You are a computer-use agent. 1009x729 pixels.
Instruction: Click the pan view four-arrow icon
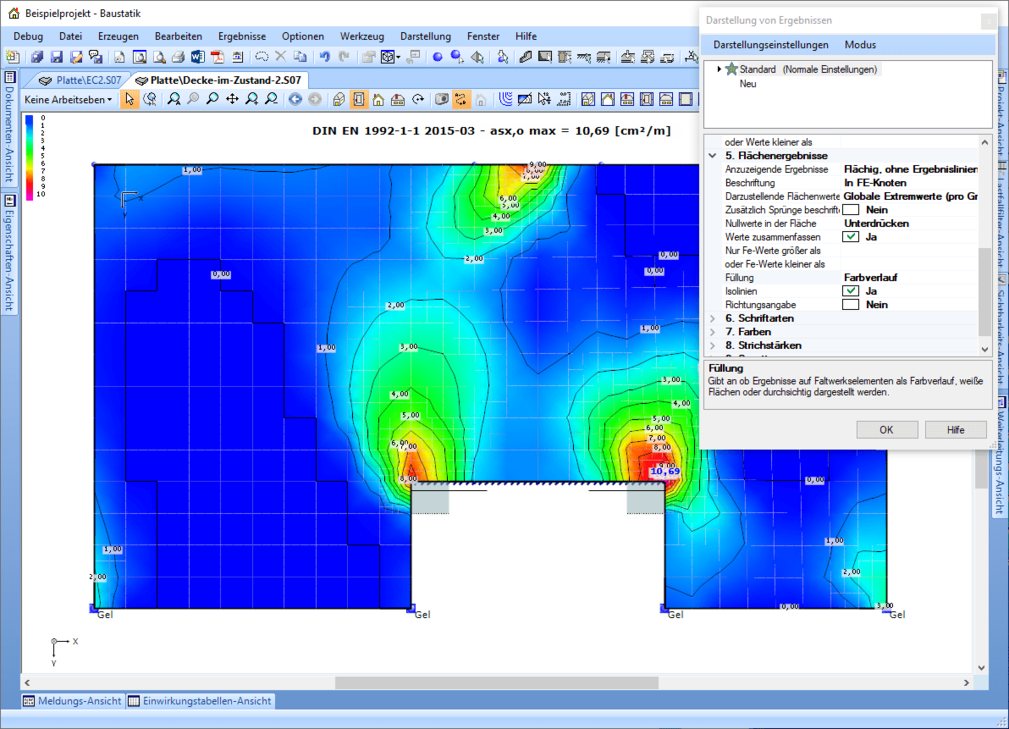pos(232,99)
